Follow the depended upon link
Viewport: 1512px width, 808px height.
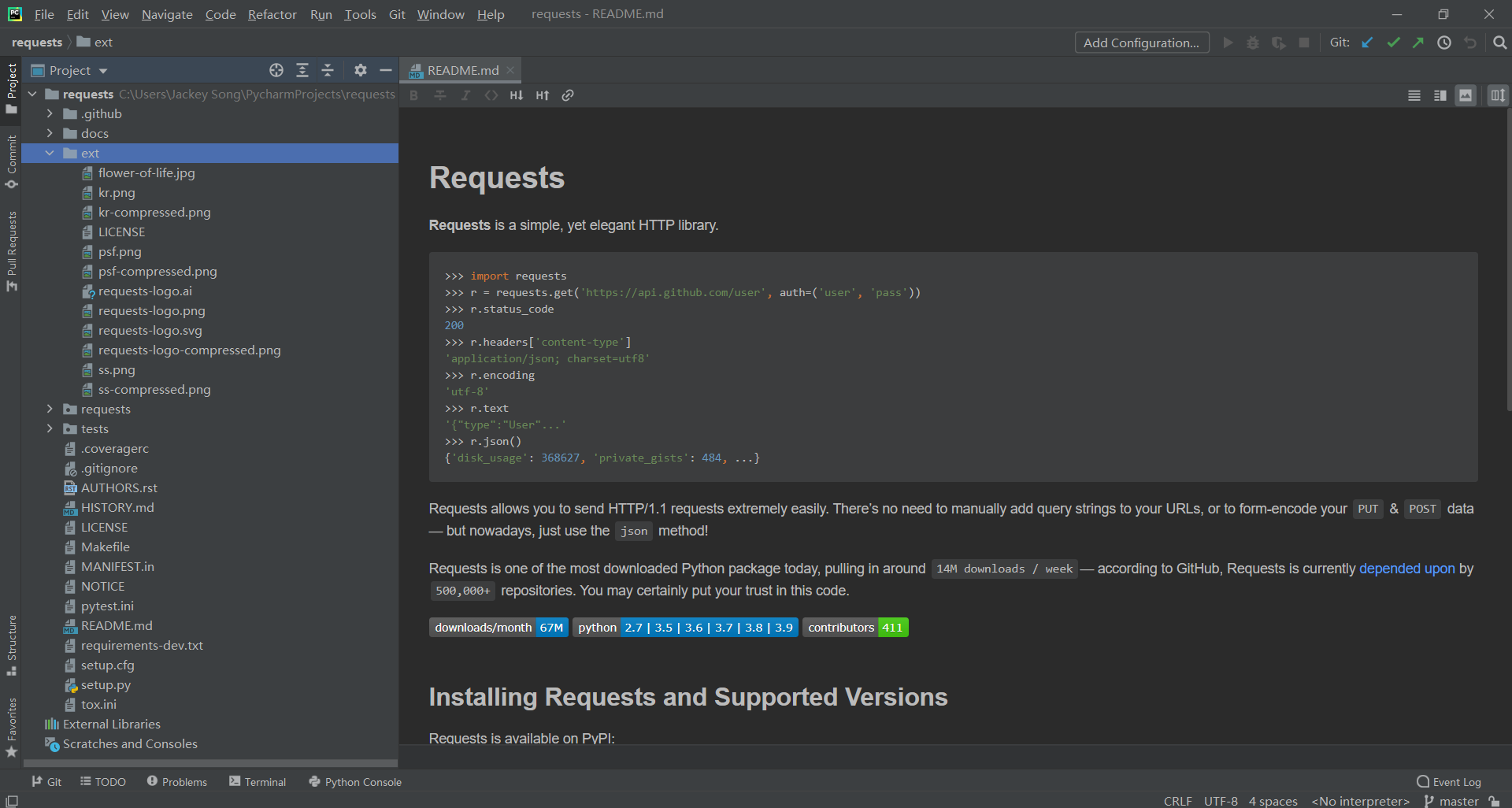point(1406,569)
